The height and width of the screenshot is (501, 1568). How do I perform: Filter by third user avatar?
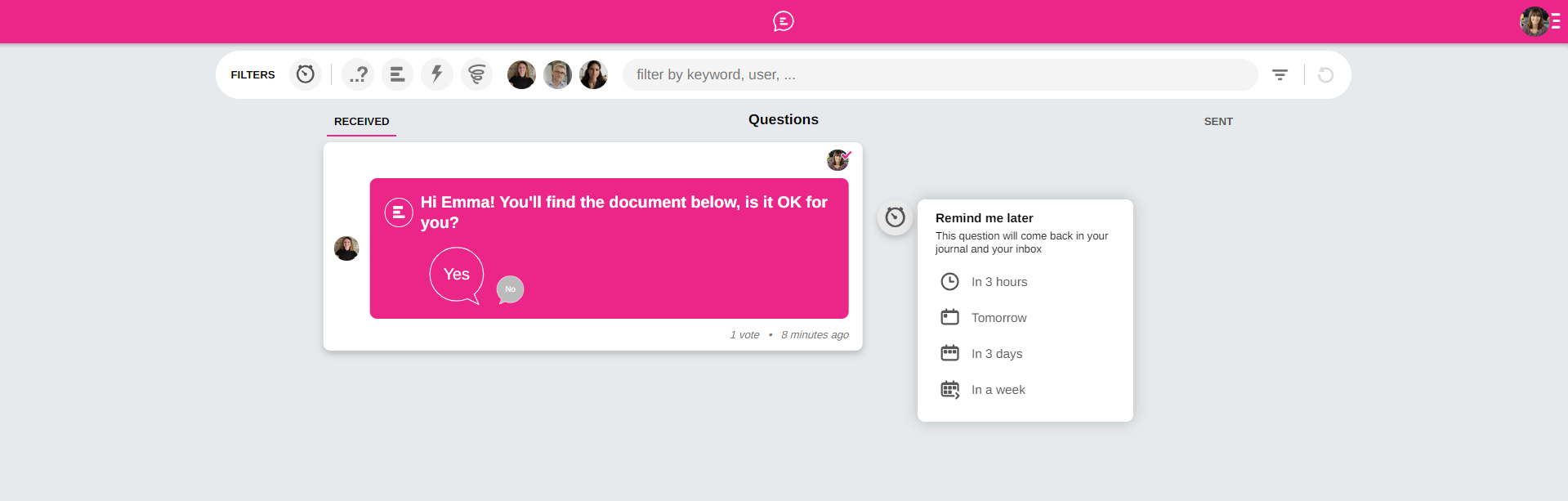pos(593,74)
